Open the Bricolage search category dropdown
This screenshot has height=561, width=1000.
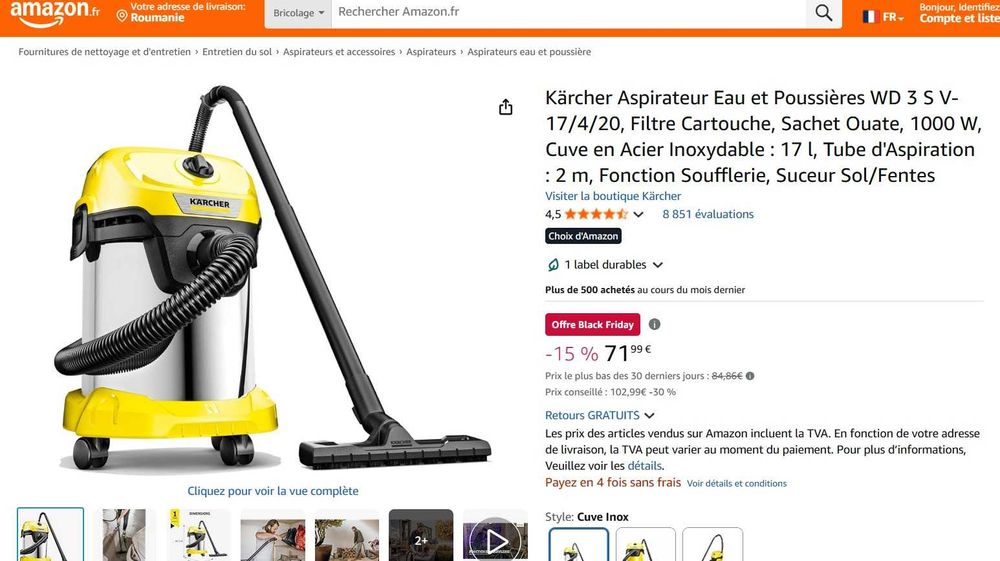[298, 13]
